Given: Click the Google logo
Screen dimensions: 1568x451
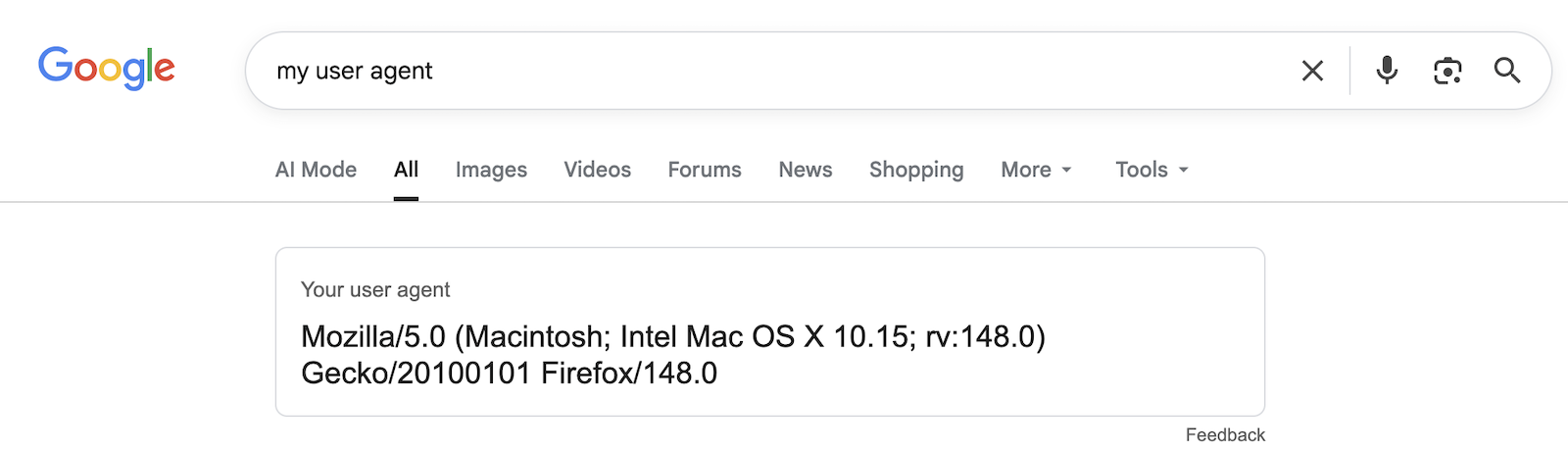Looking at the screenshot, I should coord(107,68).
